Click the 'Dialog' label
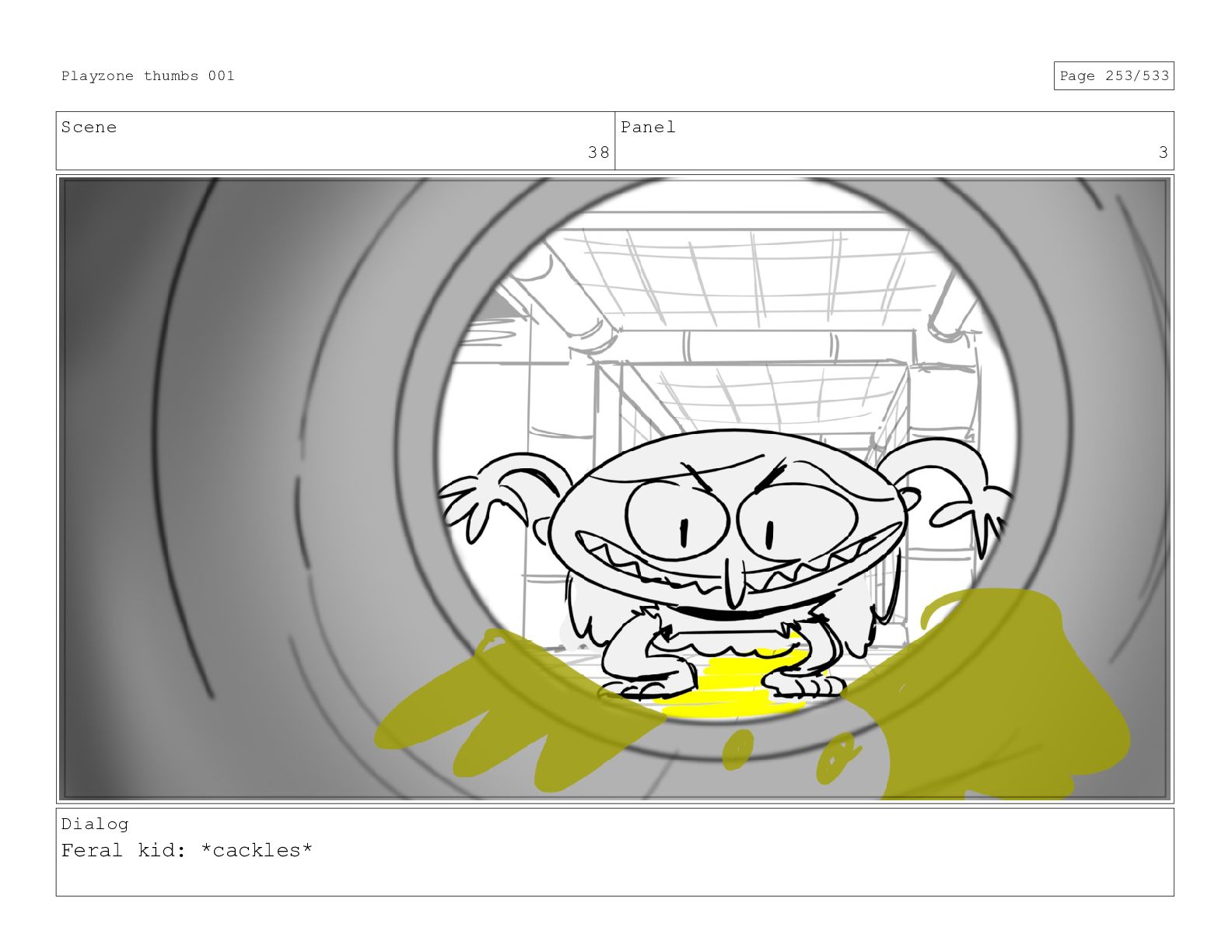 95,824
